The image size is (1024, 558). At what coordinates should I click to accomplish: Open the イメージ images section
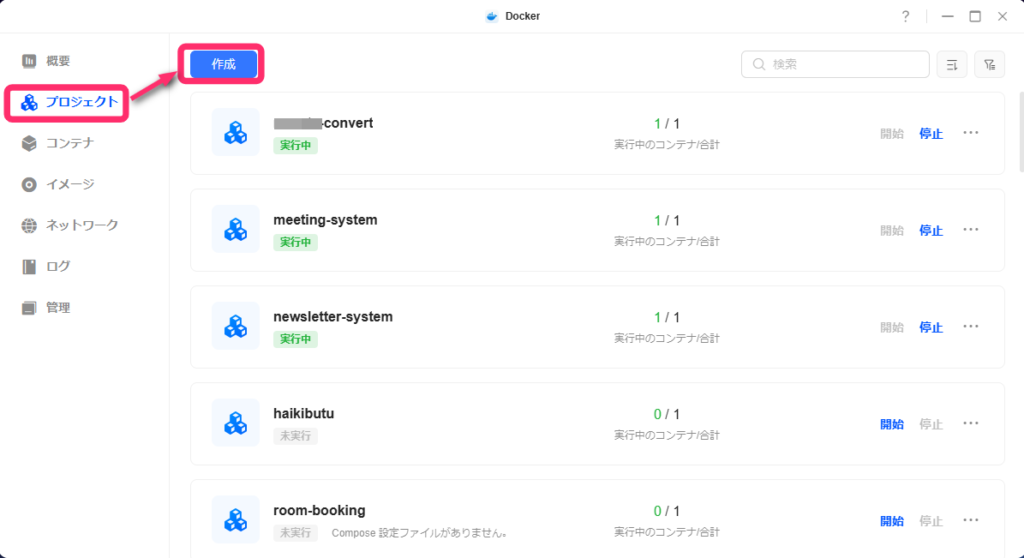pyautogui.click(x=57, y=184)
